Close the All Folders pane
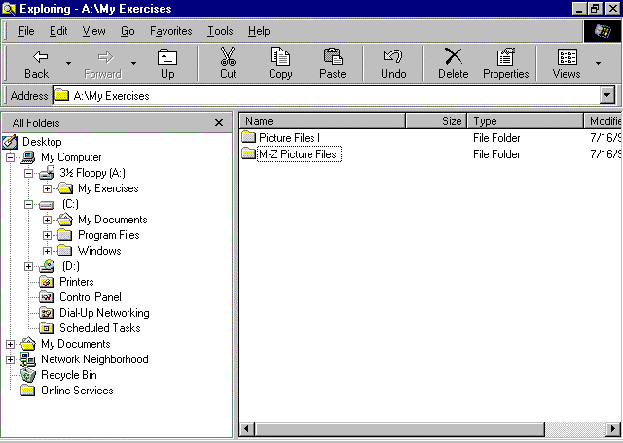 coord(219,122)
